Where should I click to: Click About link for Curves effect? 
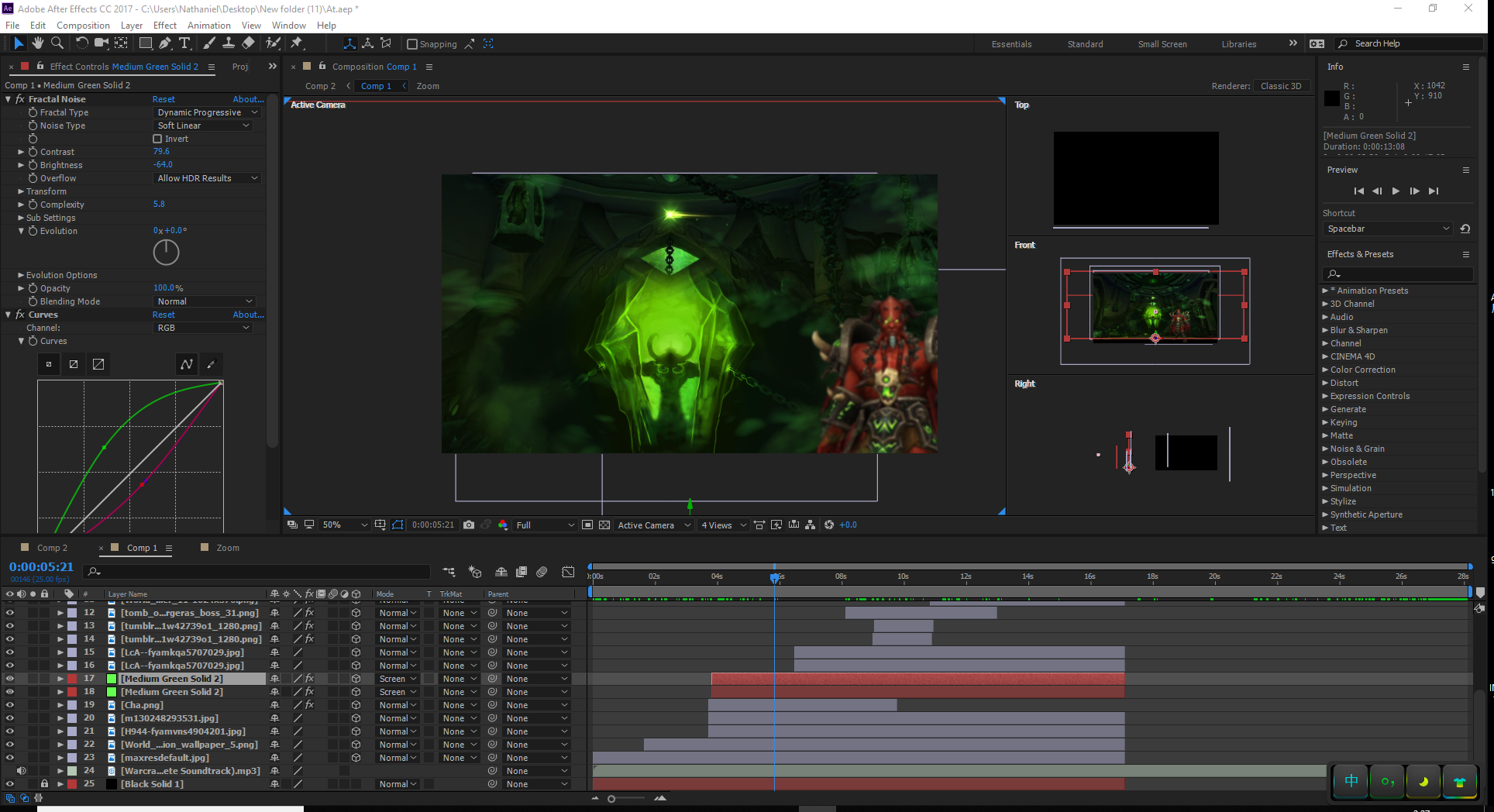point(248,315)
